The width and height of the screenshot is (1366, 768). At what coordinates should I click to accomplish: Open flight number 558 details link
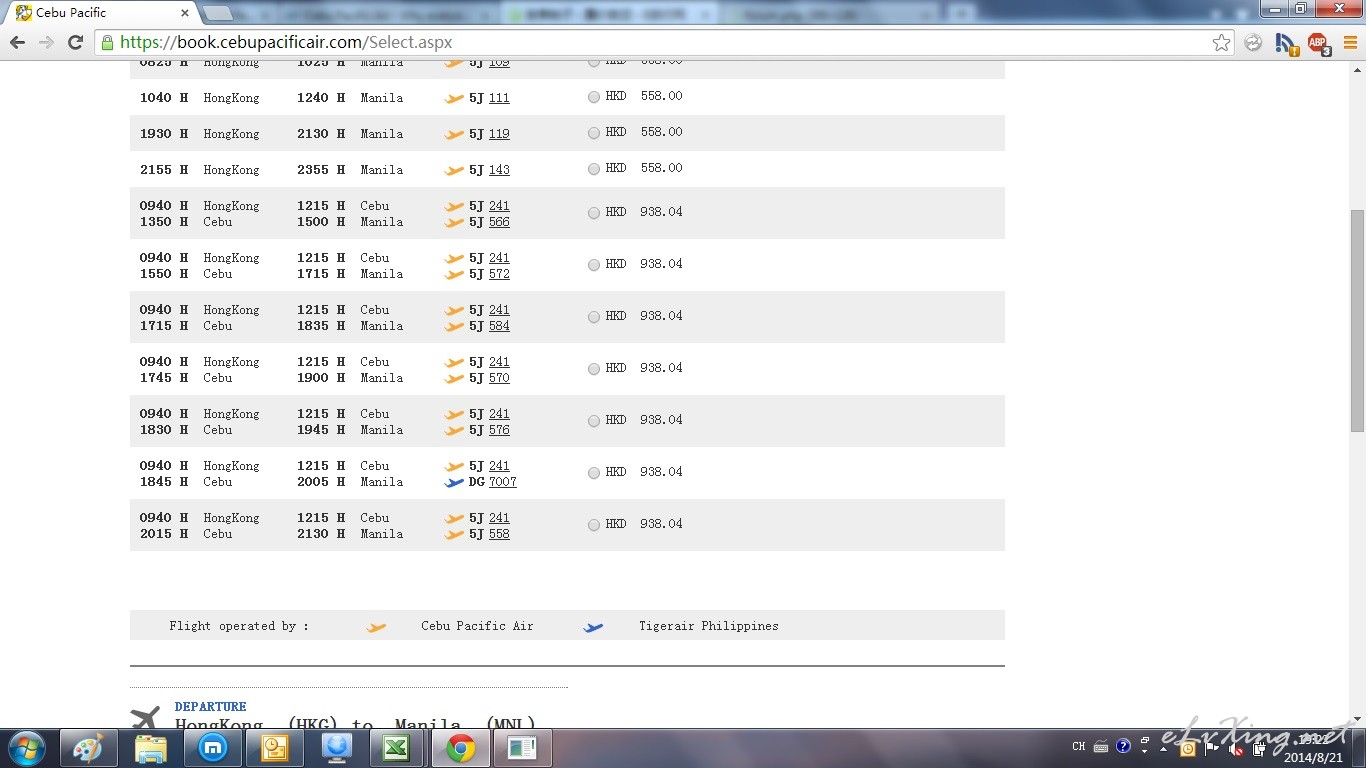(499, 534)
